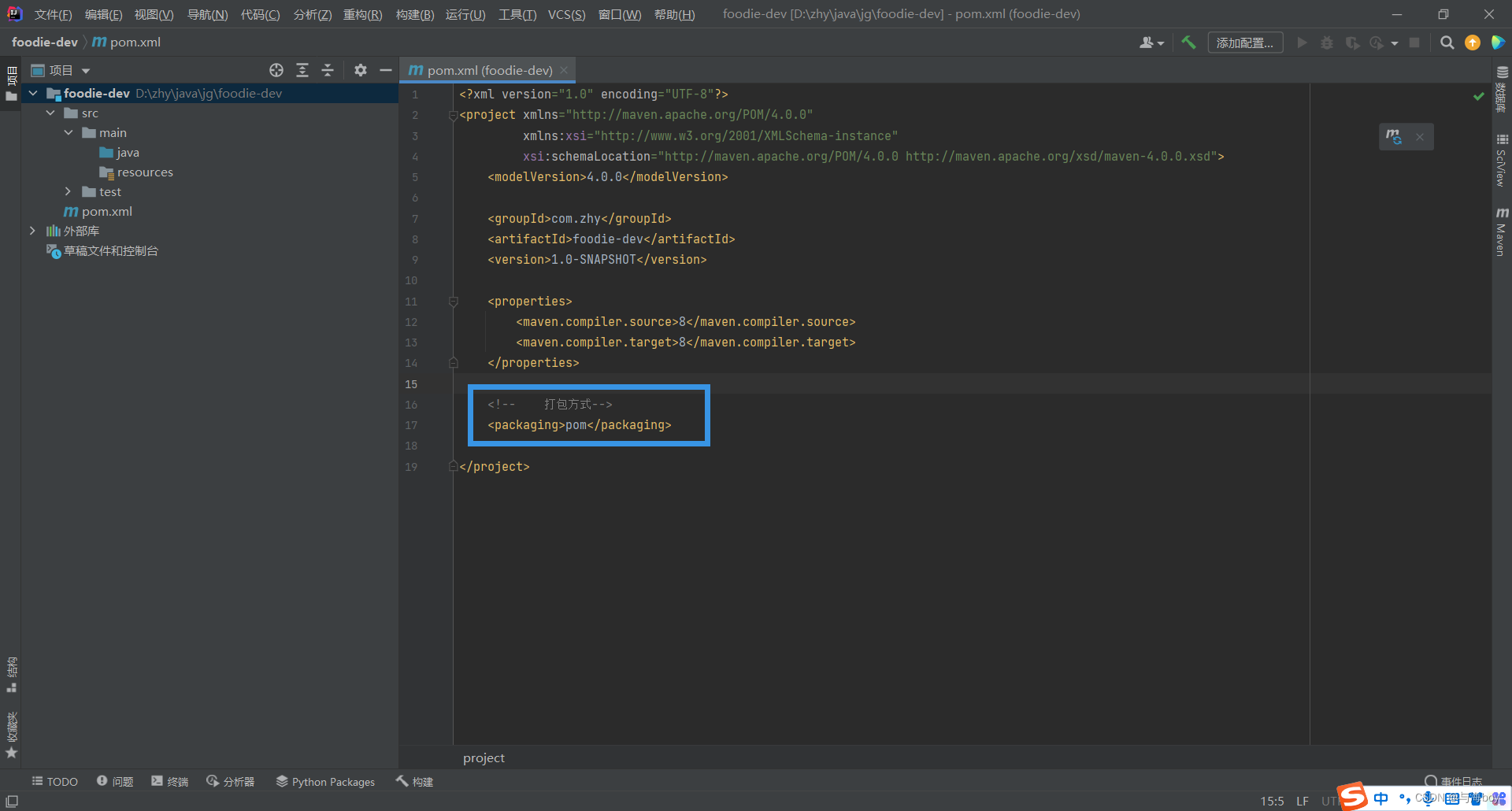Click the Stop square icon
This screenshot has width=1512, height=811.
1414,43
